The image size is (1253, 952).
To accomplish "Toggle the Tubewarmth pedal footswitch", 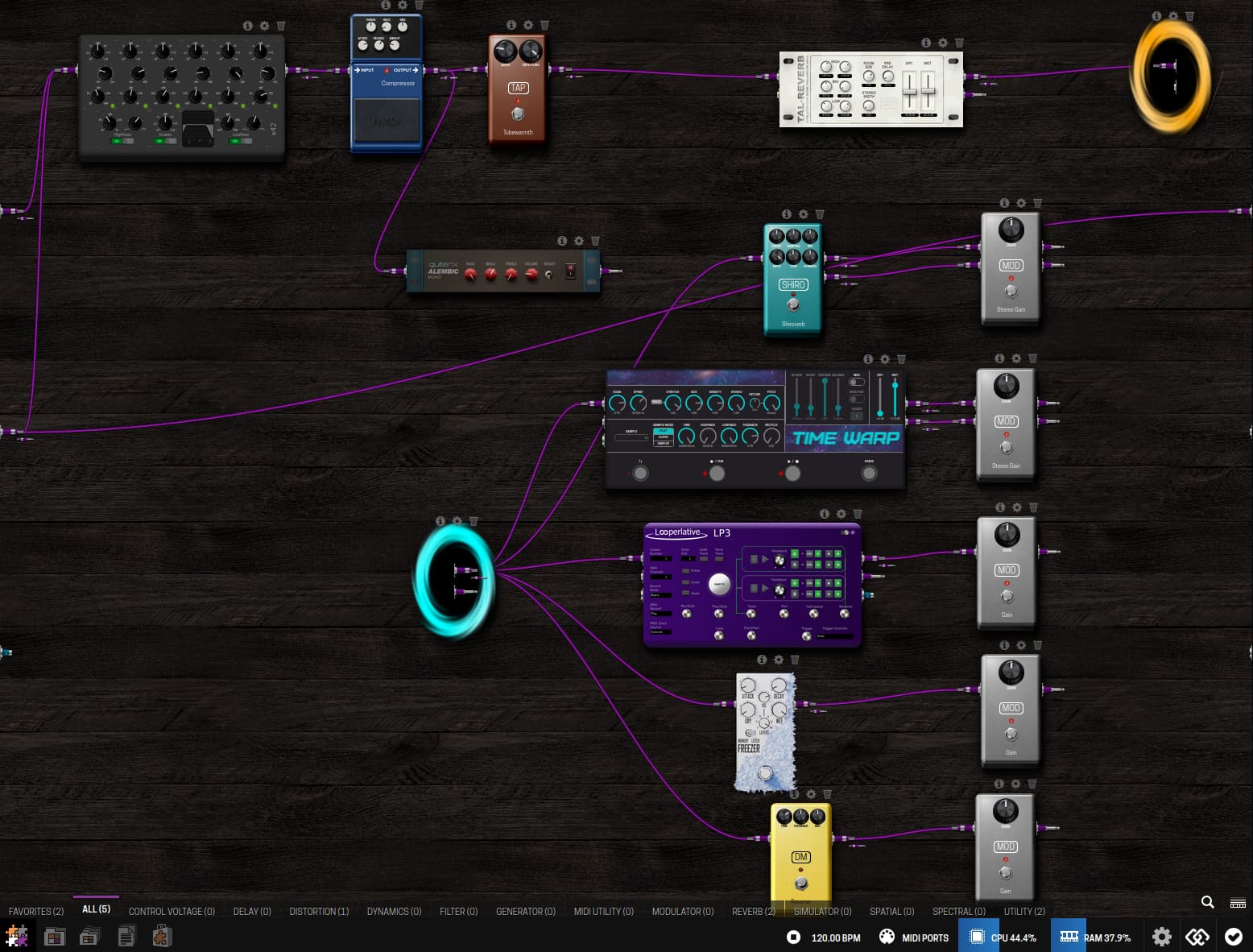I will point(518,114).
